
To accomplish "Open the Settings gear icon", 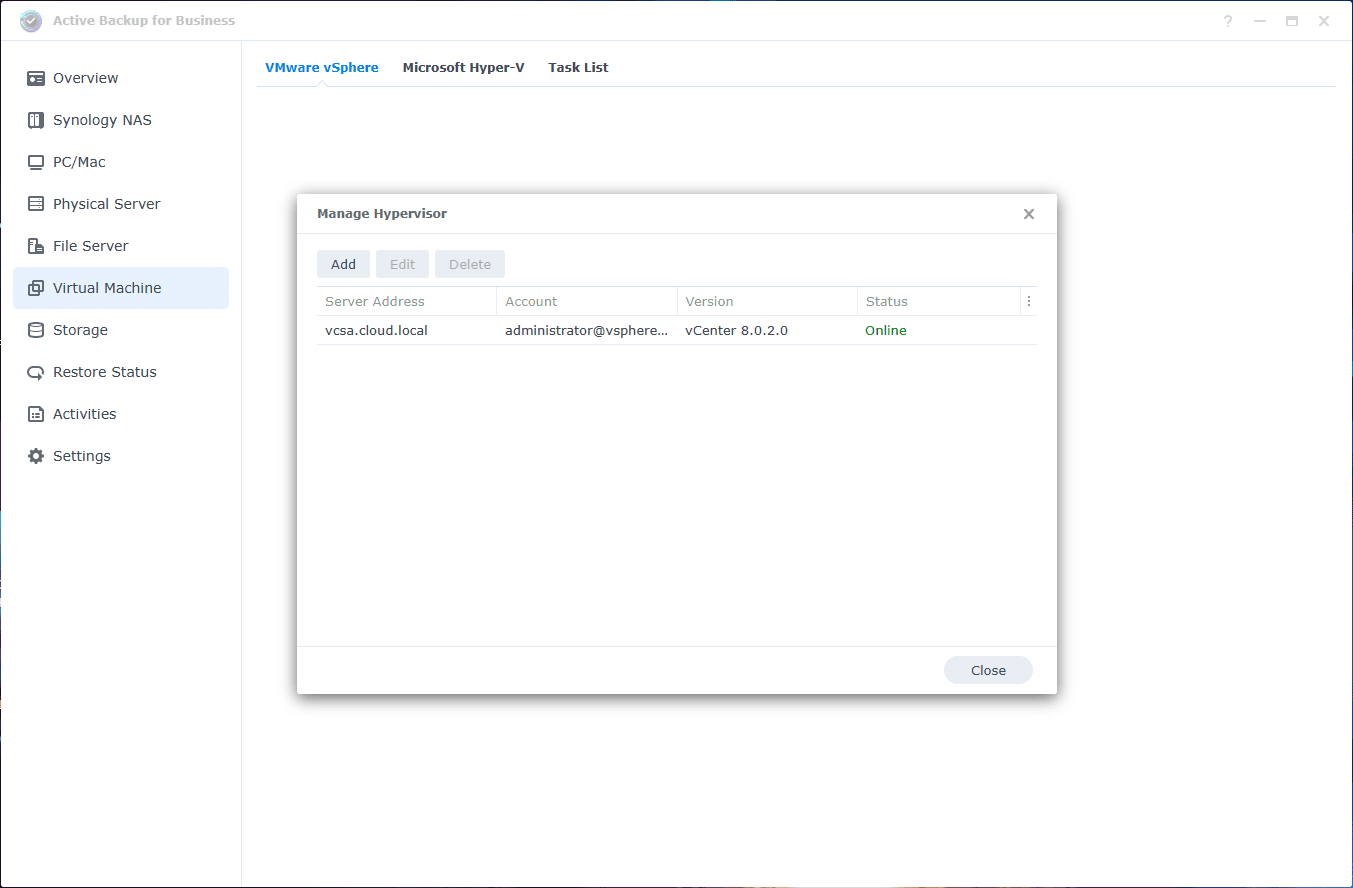I will 36,456.
